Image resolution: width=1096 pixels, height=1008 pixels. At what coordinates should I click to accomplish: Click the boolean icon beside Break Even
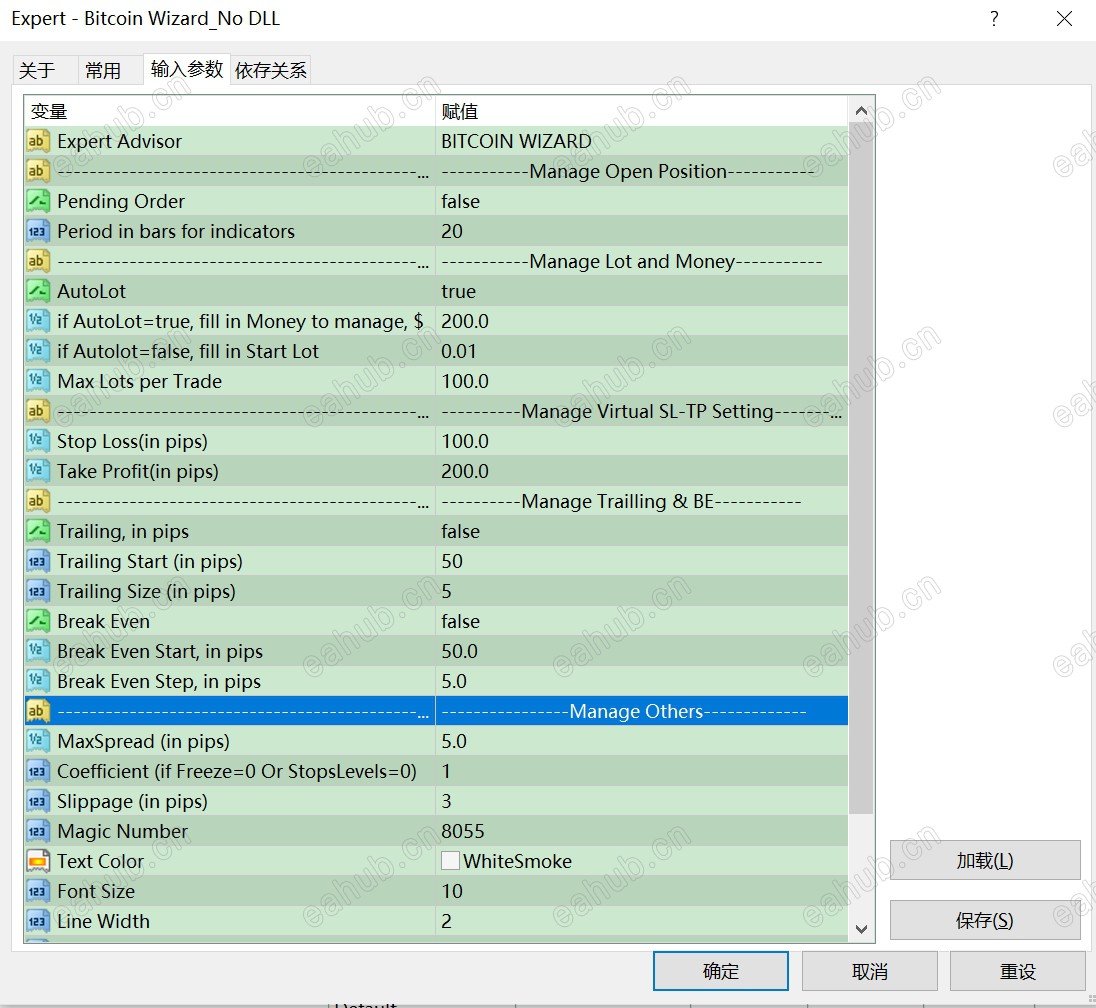point(38,622)
